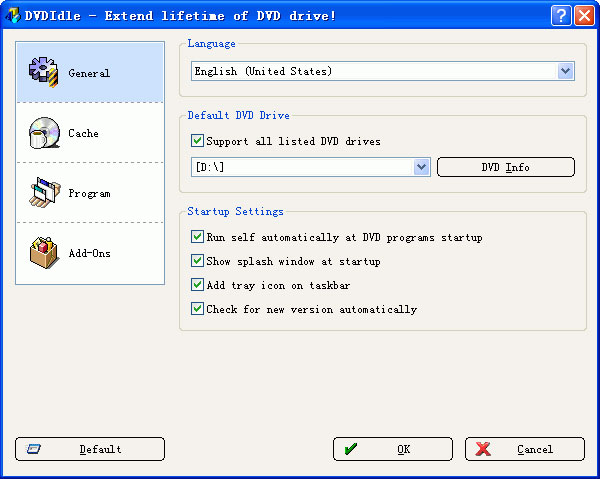Click the DVD Info button
Screen dimensions: 600x479
[506, 167]
